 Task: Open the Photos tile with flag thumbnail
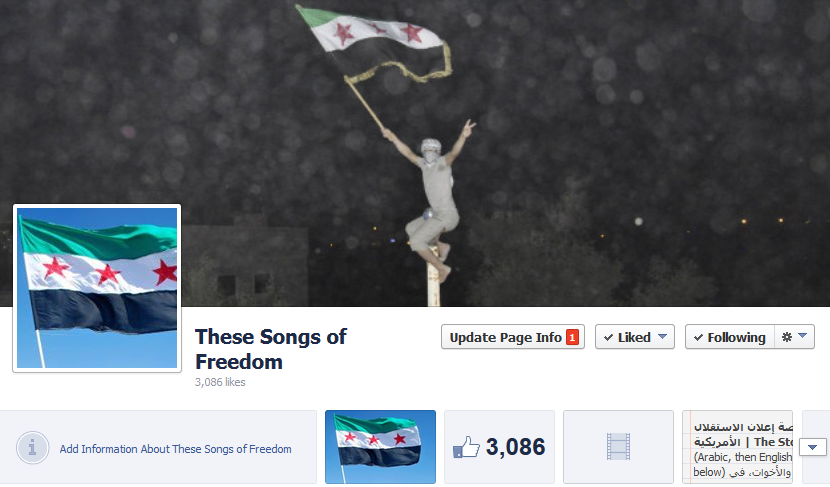click(x=380, y=447)
